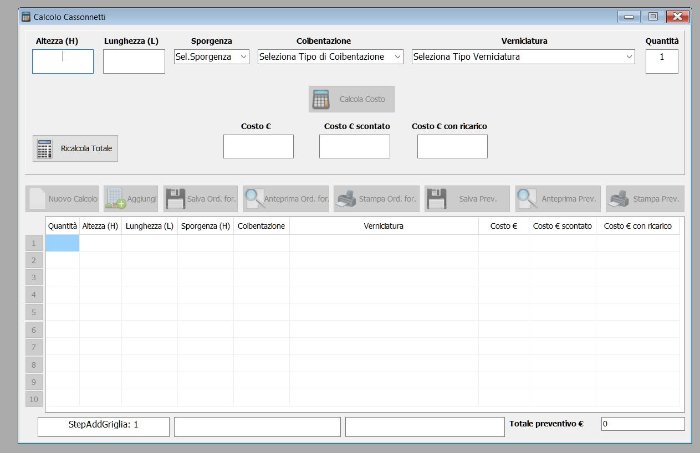Click the floppy disk icon on Salva Prev.
Viewport: 700px width, 453px height.
[436, 199]
